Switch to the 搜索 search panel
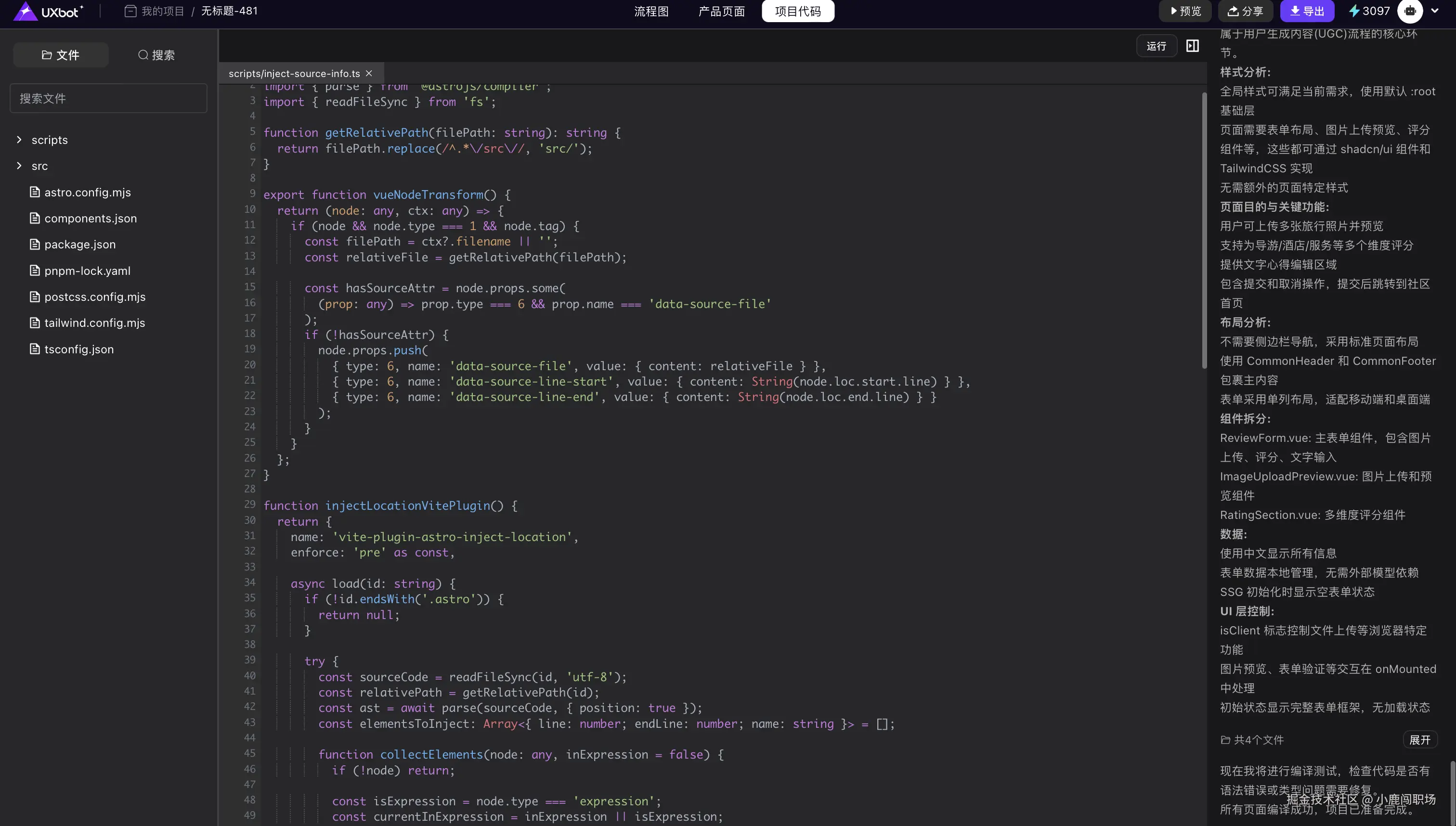This screenshot has width=1456, height=826. (x=156, y=55)
